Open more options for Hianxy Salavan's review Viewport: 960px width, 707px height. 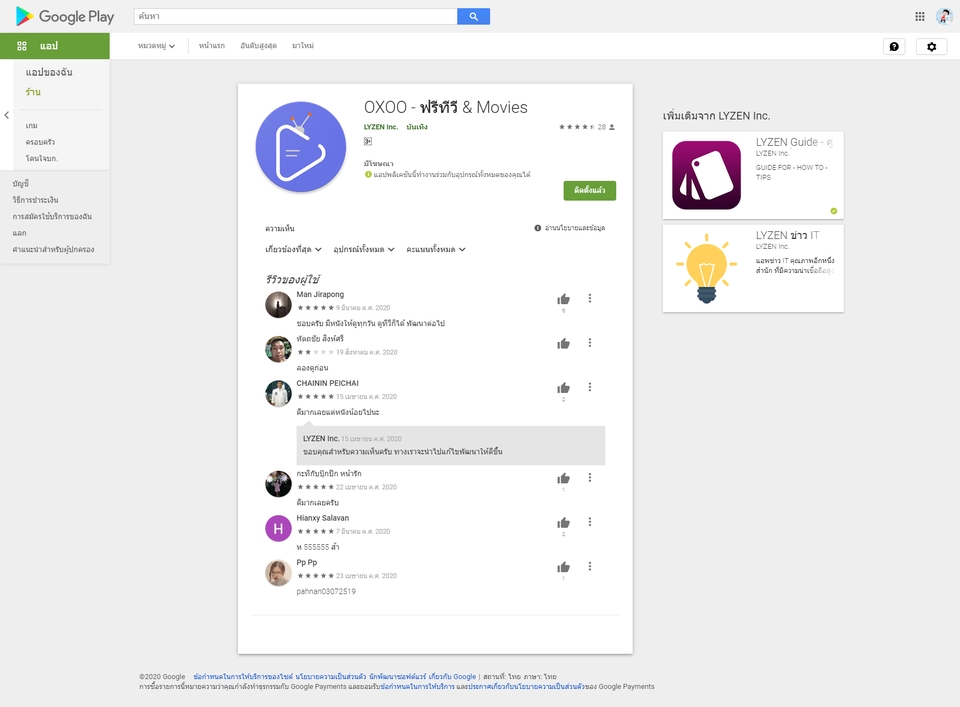point(590,522)
